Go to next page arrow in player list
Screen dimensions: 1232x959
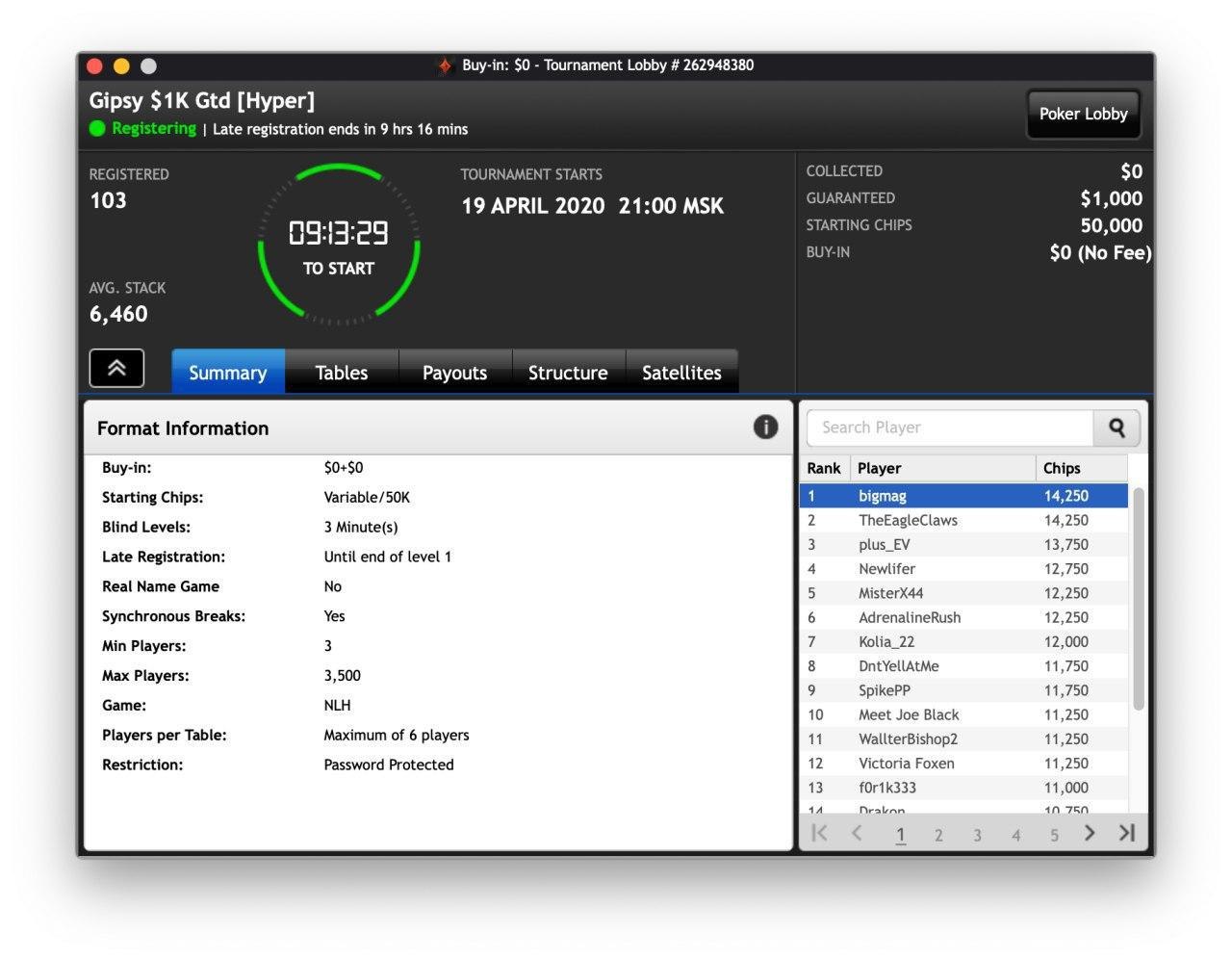[1090, 833]
